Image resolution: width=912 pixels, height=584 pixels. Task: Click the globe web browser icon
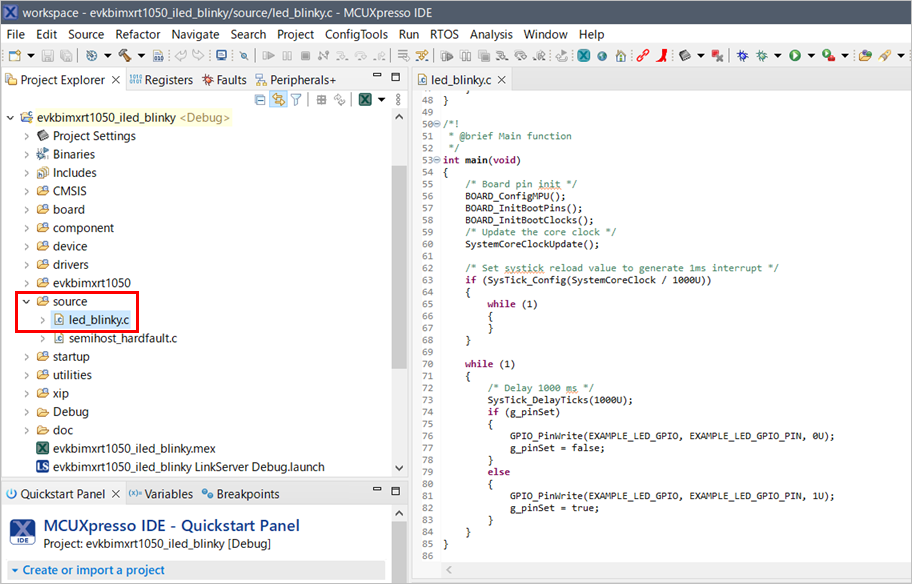pyautogui.click(x=602, y=56)
